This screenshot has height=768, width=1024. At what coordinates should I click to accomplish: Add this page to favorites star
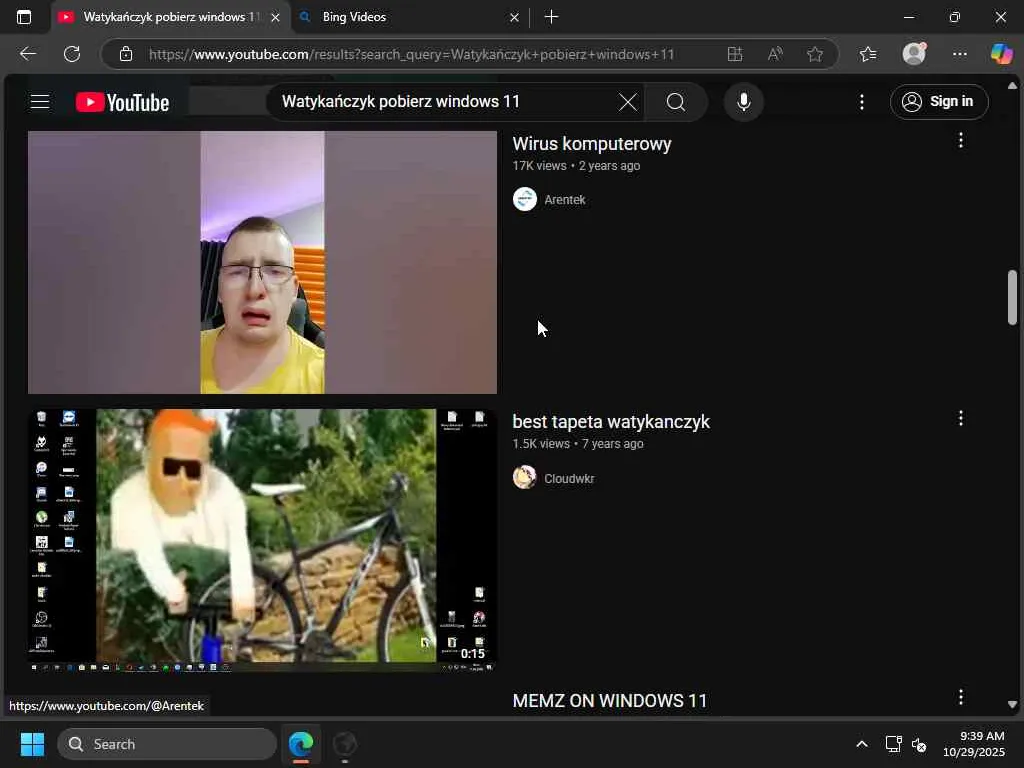(814, 54)
